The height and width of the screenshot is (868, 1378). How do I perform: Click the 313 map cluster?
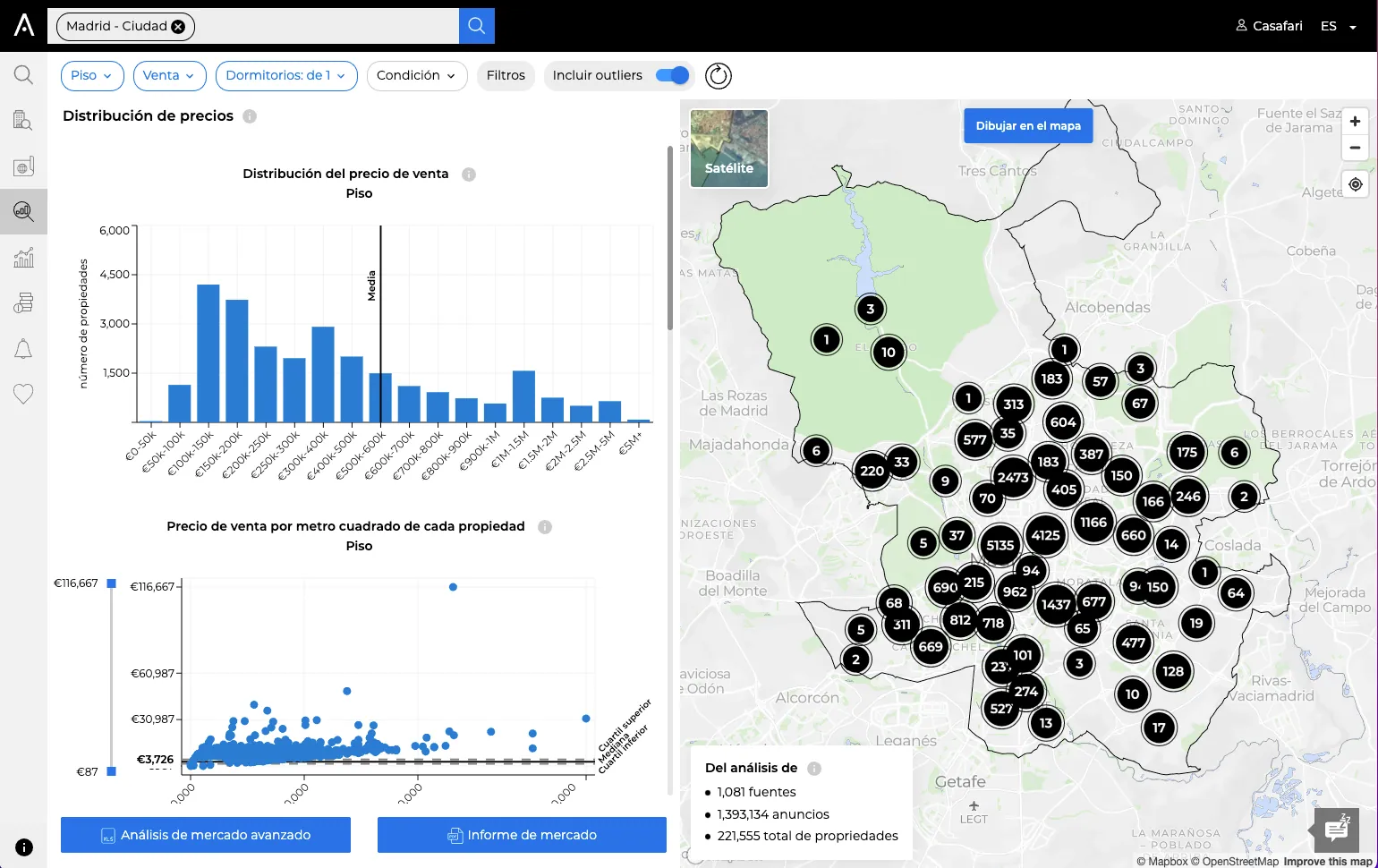point(1014,404)
